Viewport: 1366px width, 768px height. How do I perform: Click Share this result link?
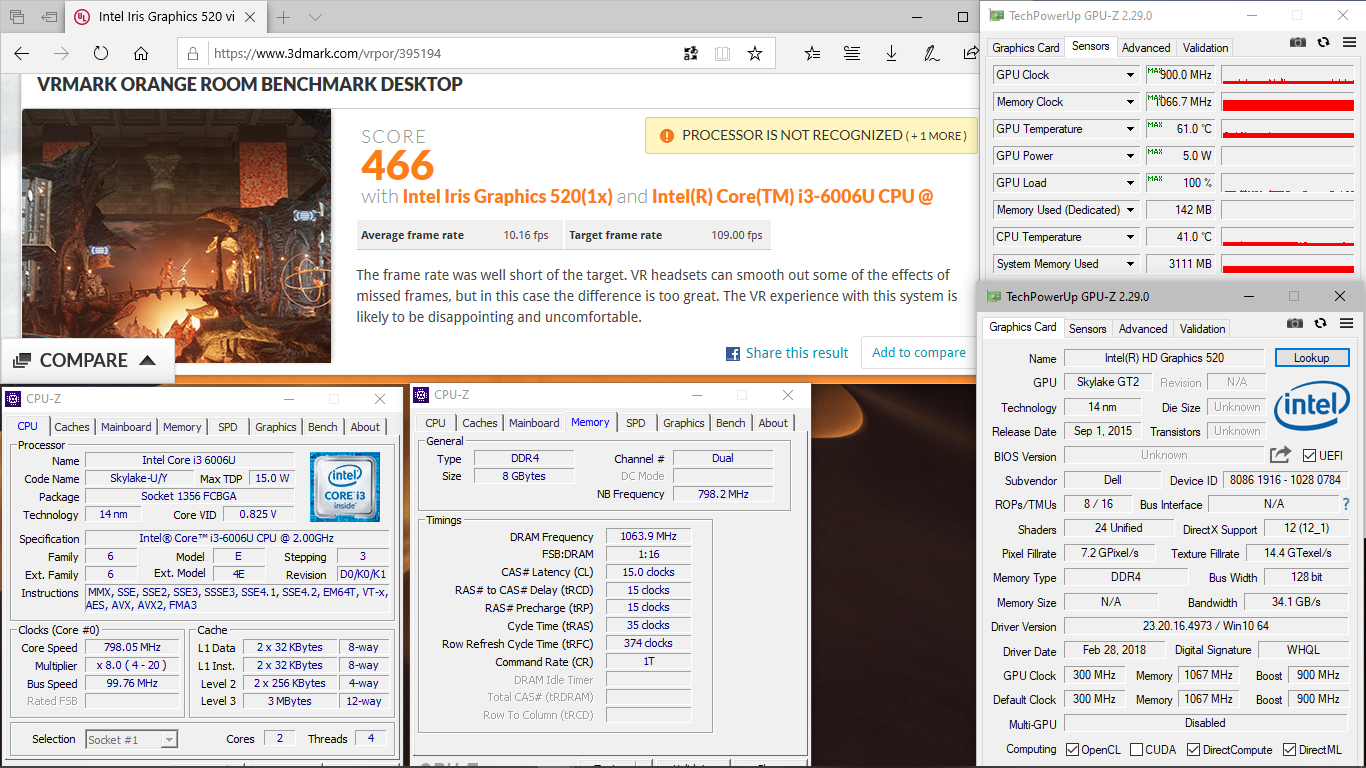point(787,353)
